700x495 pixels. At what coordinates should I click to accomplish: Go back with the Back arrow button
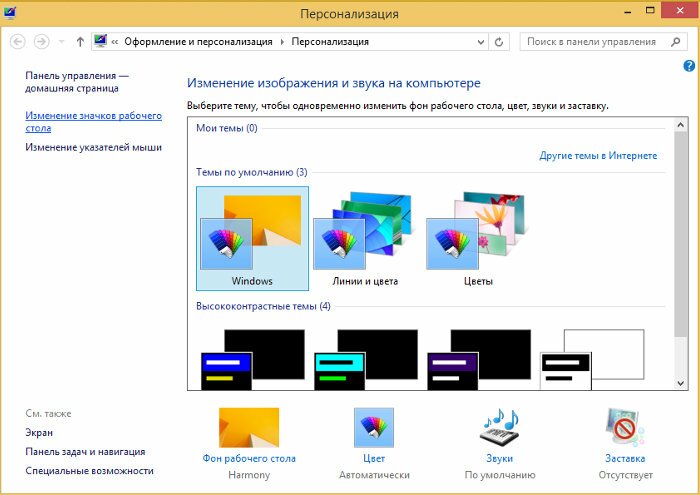point(17,42)
